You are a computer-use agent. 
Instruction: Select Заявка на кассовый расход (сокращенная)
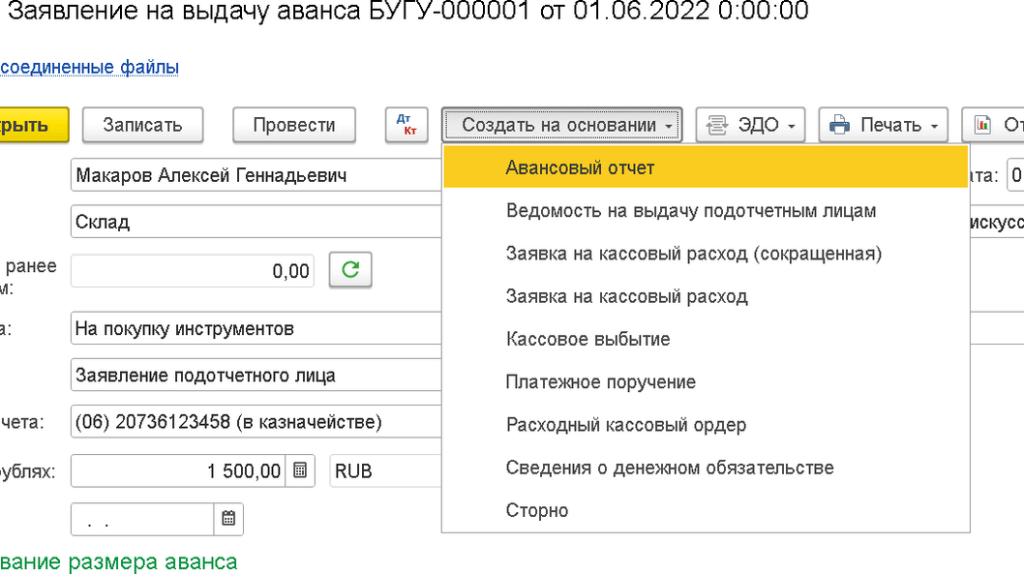693,254
